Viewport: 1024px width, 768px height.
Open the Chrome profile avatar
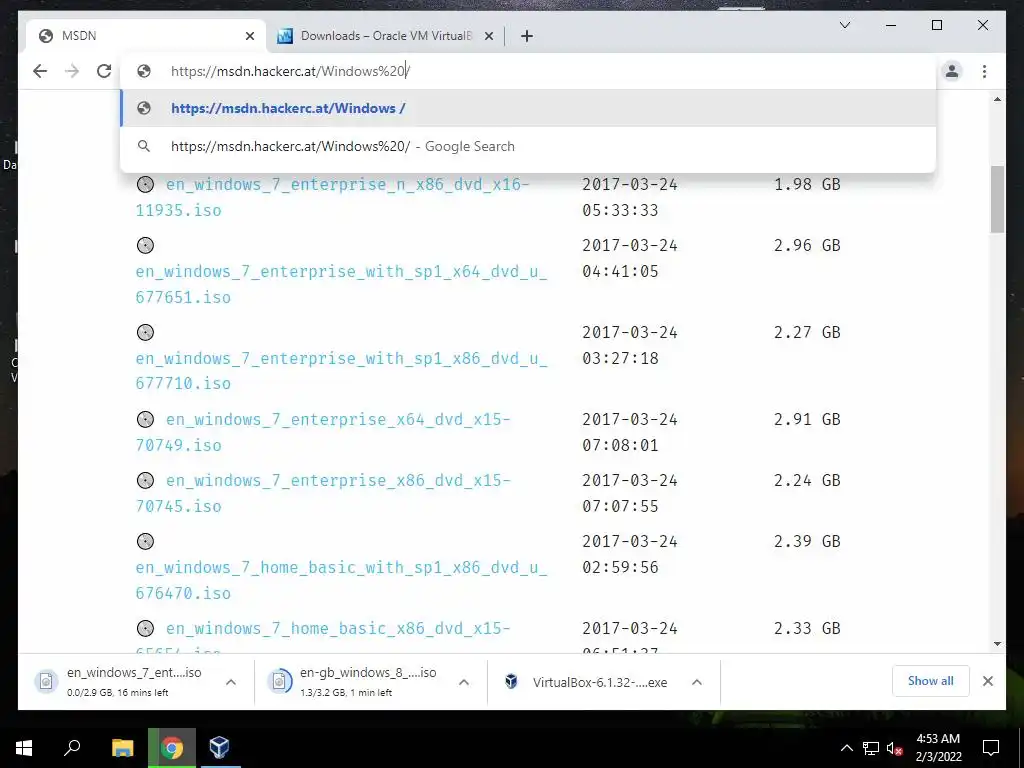[x=952, y=71]
